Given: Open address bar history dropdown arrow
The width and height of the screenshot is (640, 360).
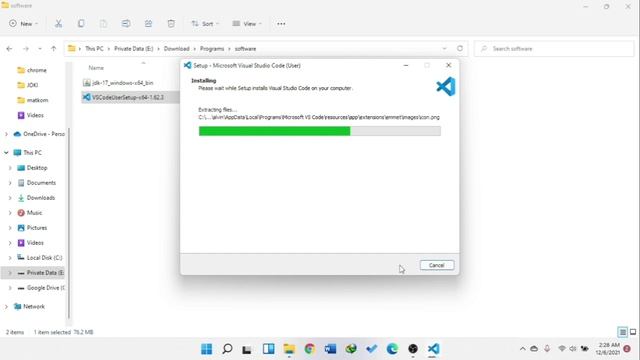Looking at the screenshot, I should tap(444, 49).
